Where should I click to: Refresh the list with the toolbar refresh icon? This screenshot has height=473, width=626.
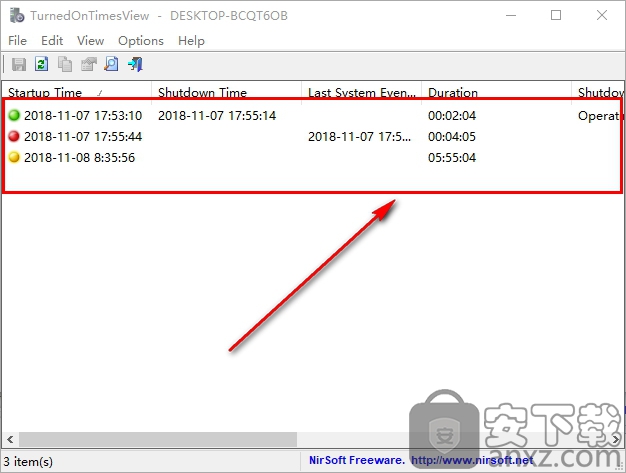42,64
